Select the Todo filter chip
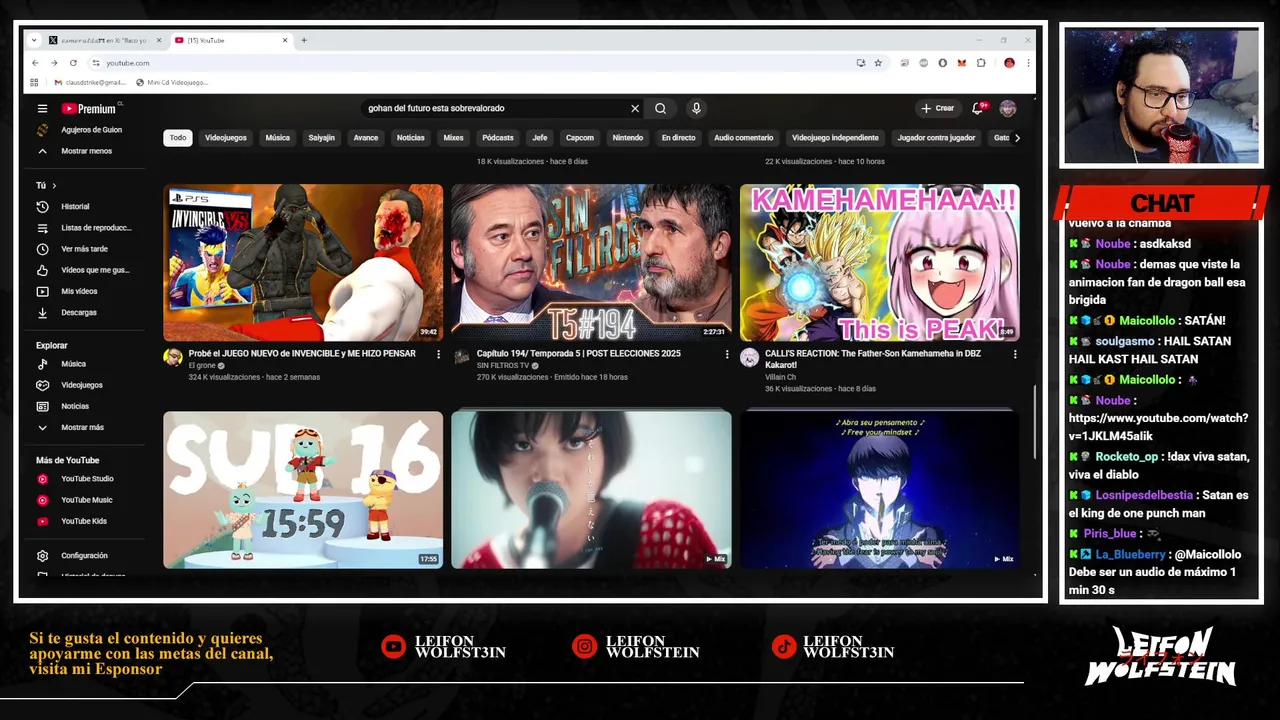 [x=178, y=138]
